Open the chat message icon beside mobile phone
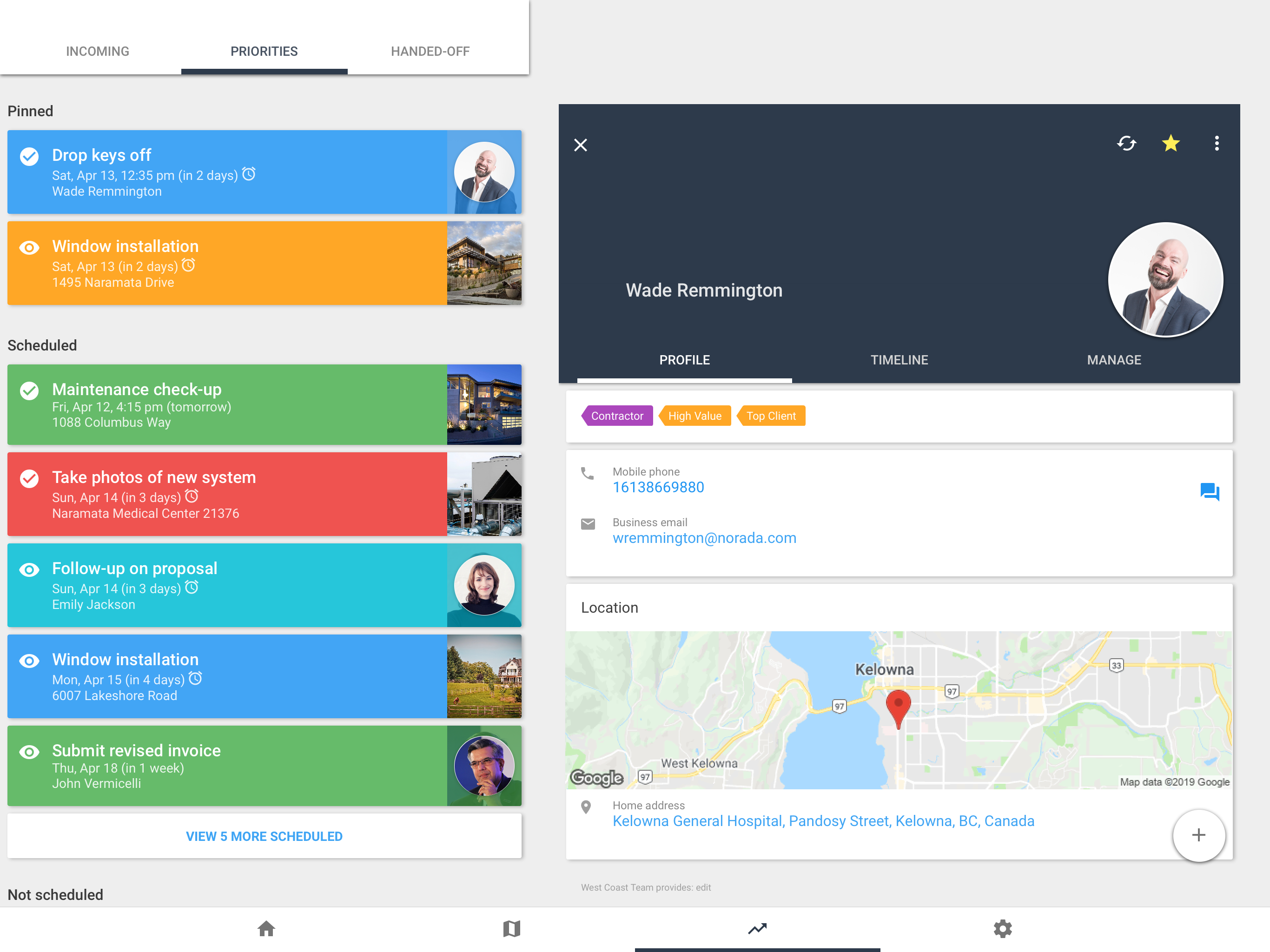Screen dimensions: 1270x952 [1210, 492]
